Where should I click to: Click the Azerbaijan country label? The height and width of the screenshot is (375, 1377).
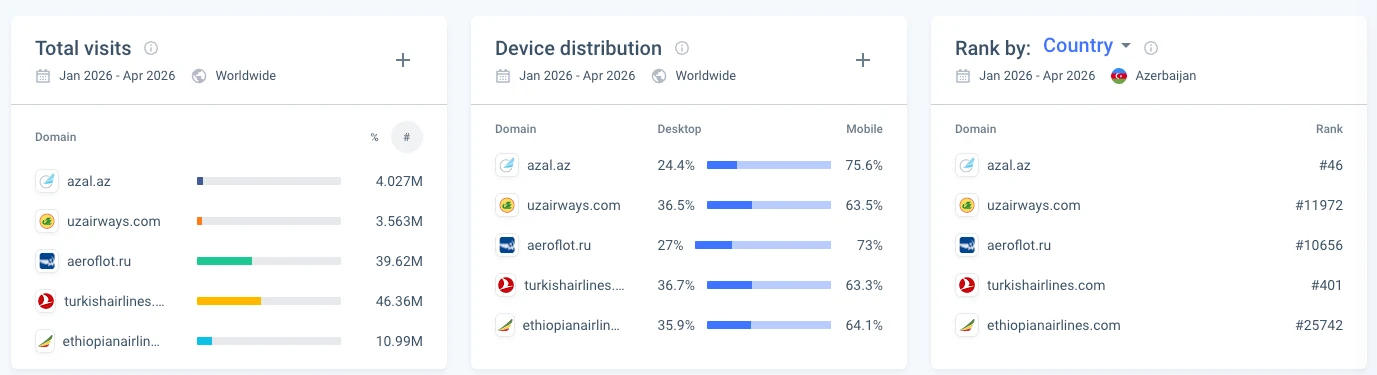pos(1166,76)
